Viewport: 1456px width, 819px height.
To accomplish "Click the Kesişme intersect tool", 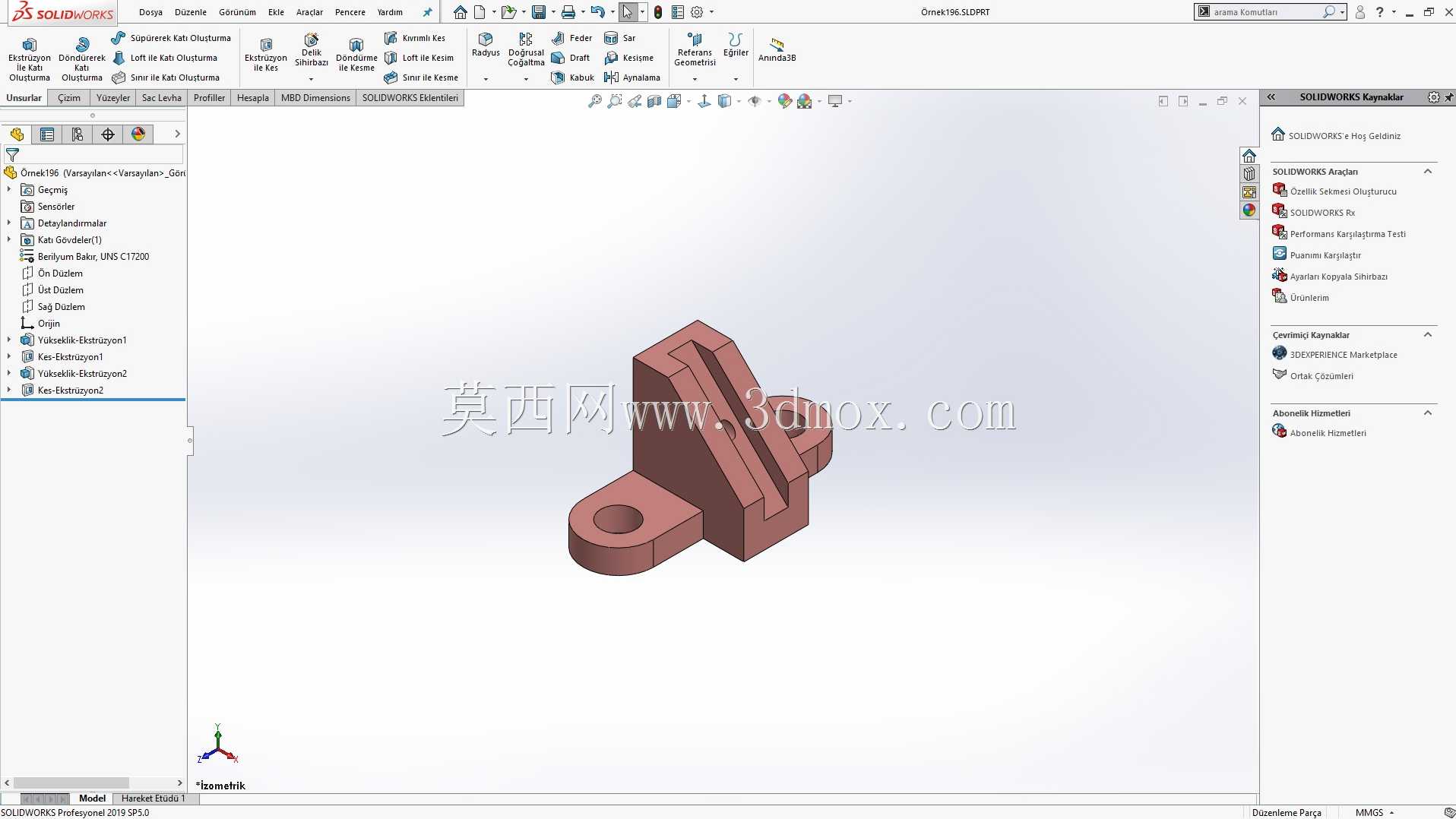I will click(629, 58).
